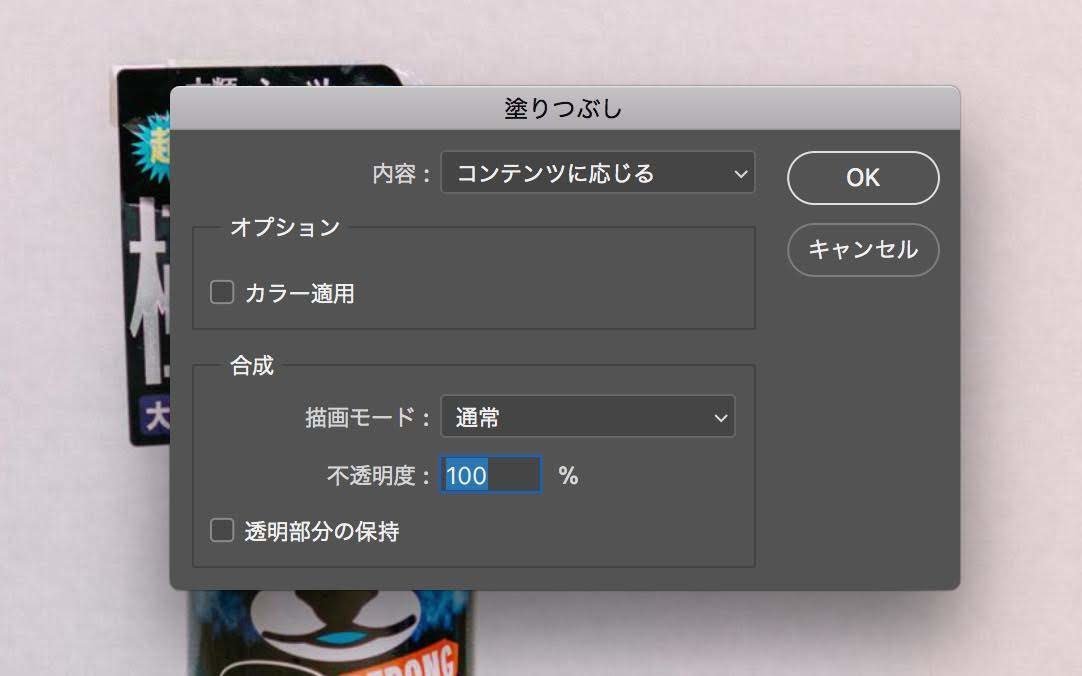The width and height of the screenshot is (1082, 676).
Task: Click the オプション group heading
Action: (x=285, y=227)
